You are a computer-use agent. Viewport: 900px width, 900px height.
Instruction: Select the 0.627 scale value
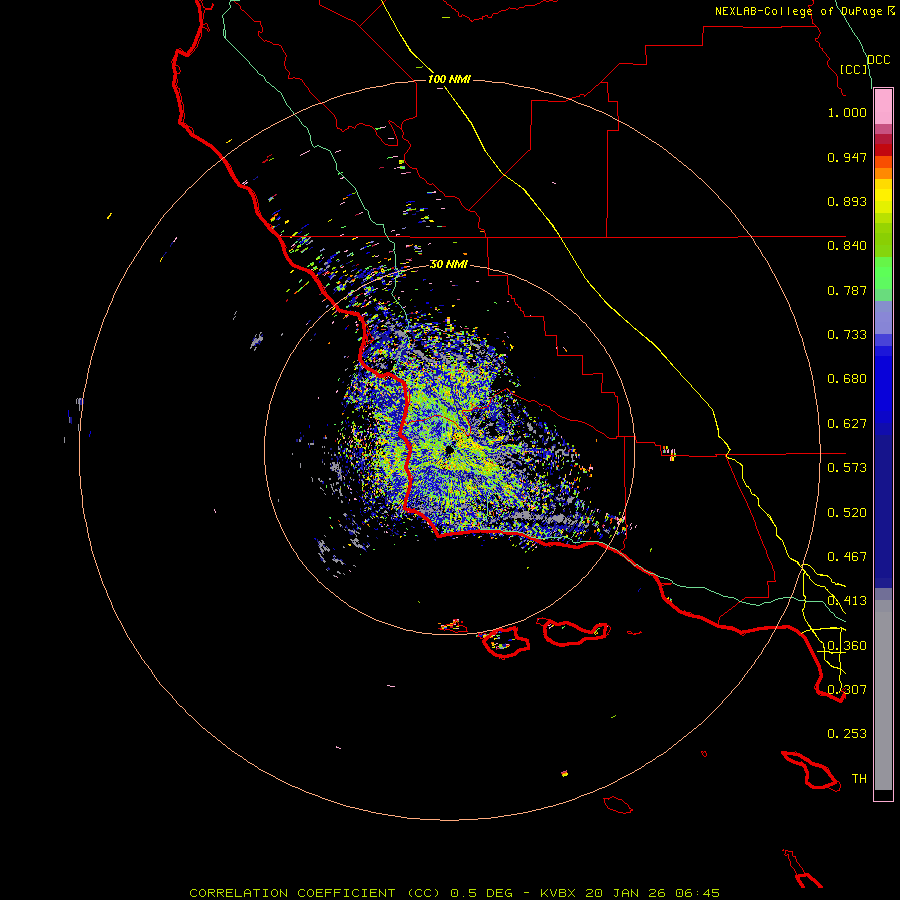(x=847, y=424)
